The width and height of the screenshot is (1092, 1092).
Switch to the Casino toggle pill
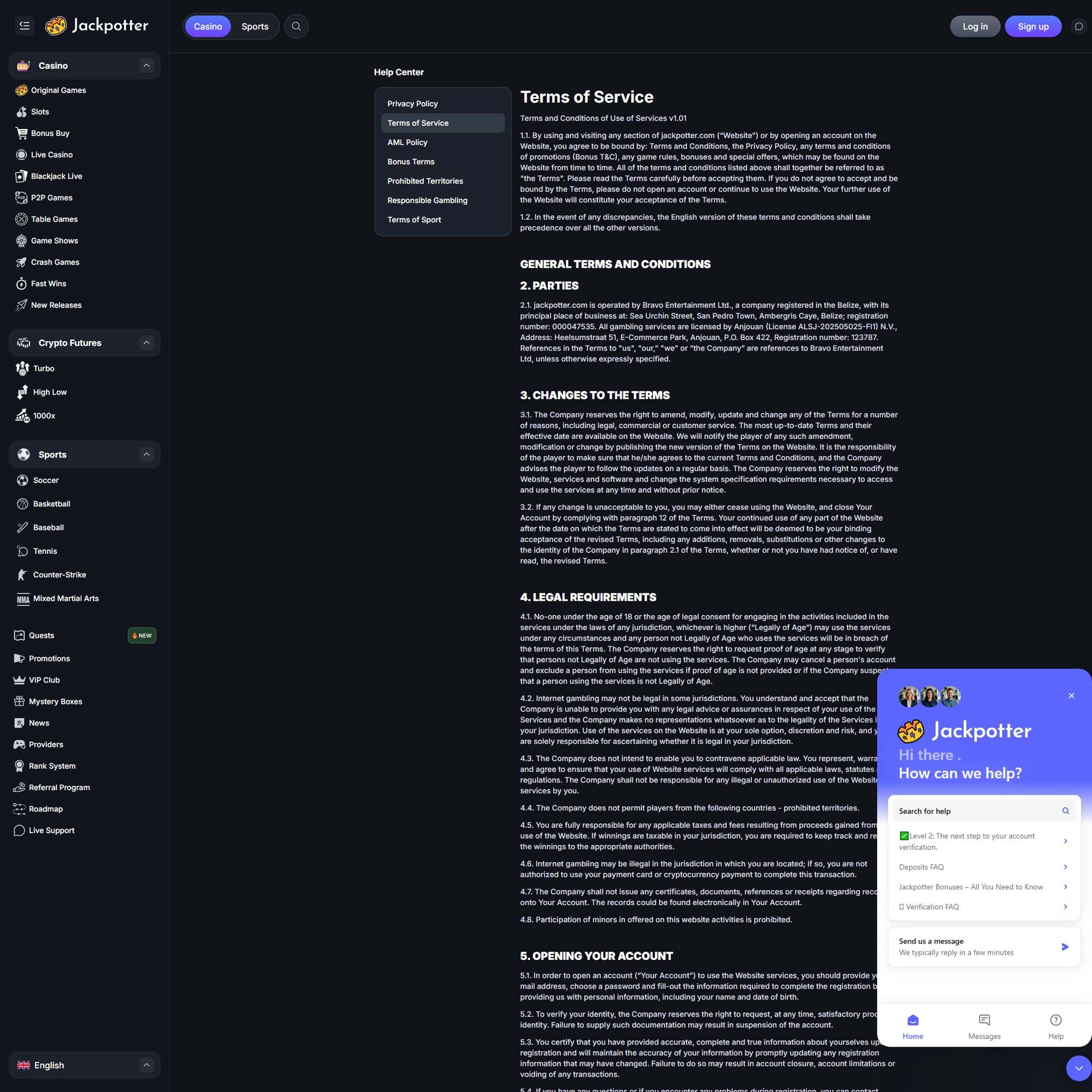pyautogui.click(x=208, y=27)
